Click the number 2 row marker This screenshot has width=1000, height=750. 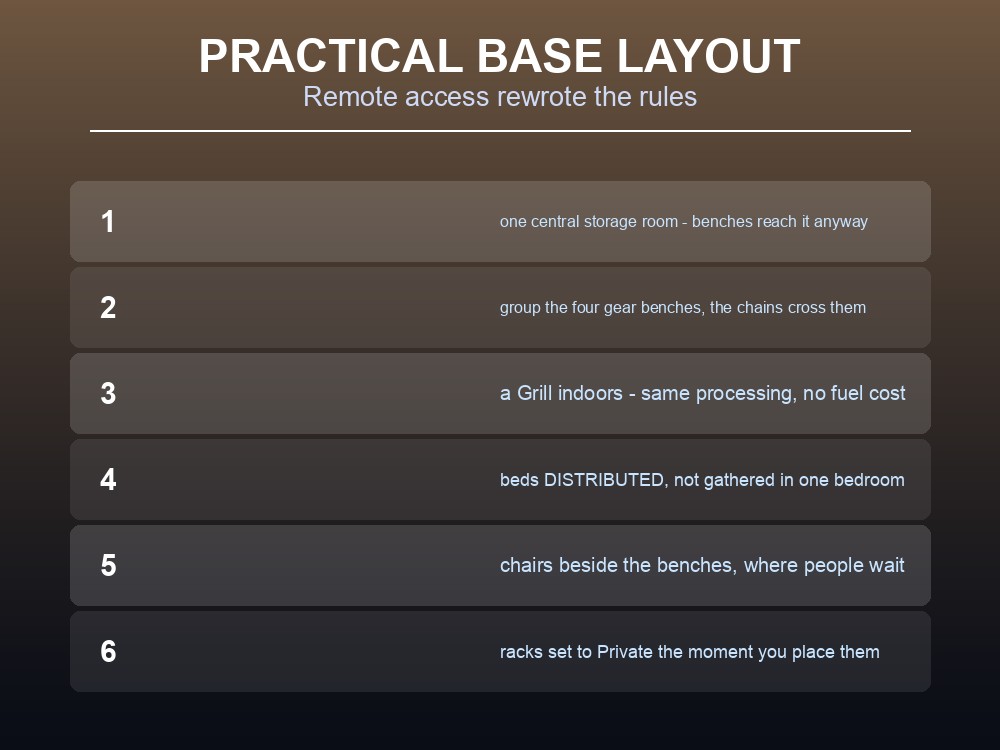(108, 307)
